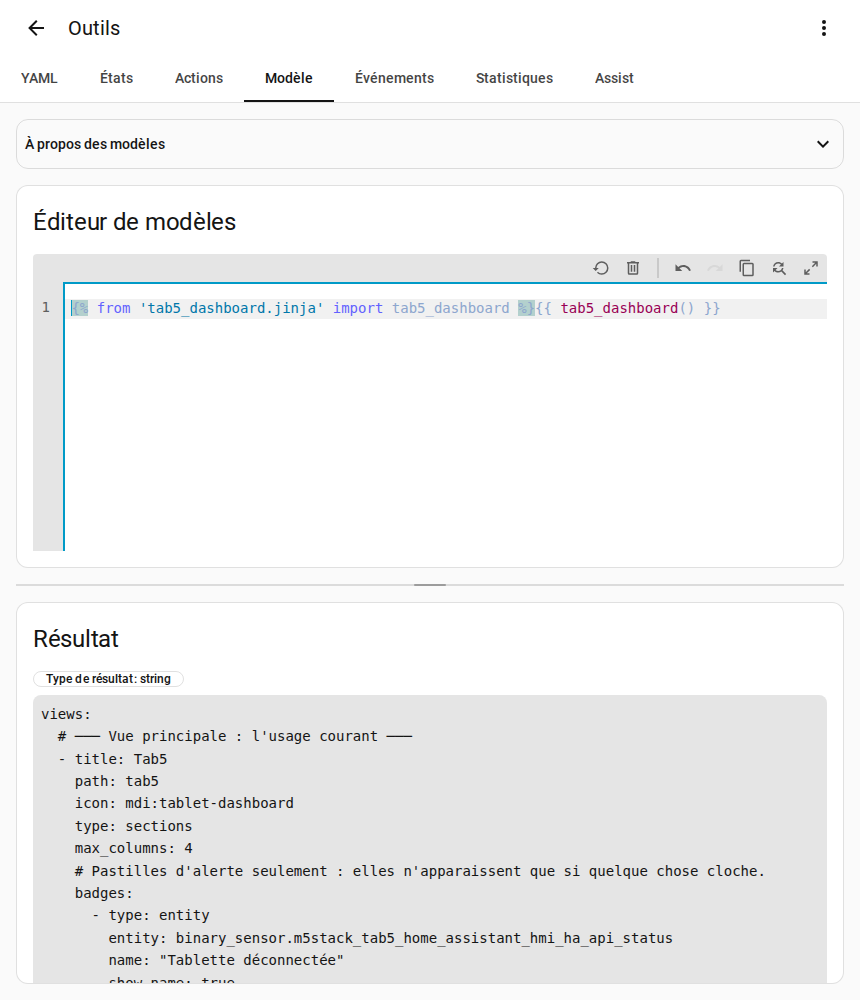
Task: Copy template contents with the copy icon
Action: 746,268
